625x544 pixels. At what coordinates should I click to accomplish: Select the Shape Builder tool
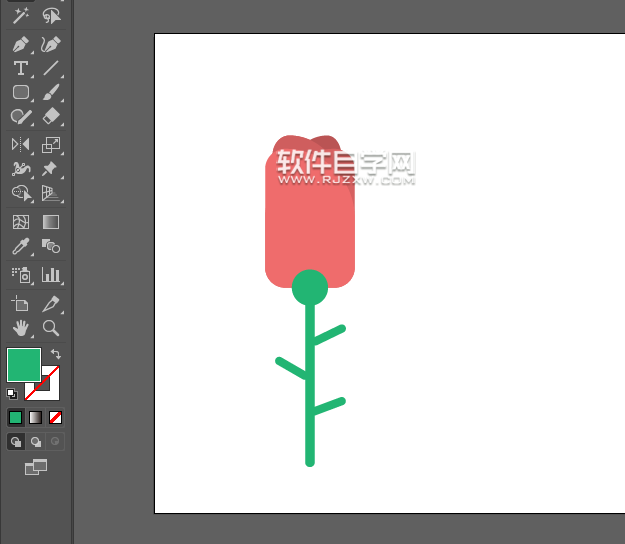[x=21, y=193]
